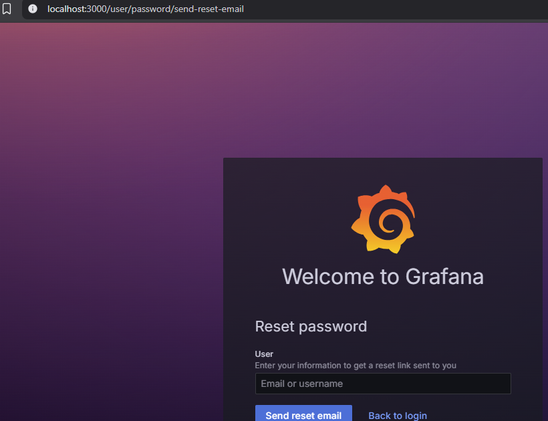Click the bookmark icon in browser toolbar
The width and height of the screenshot is (548, 421).
(7, 9)
